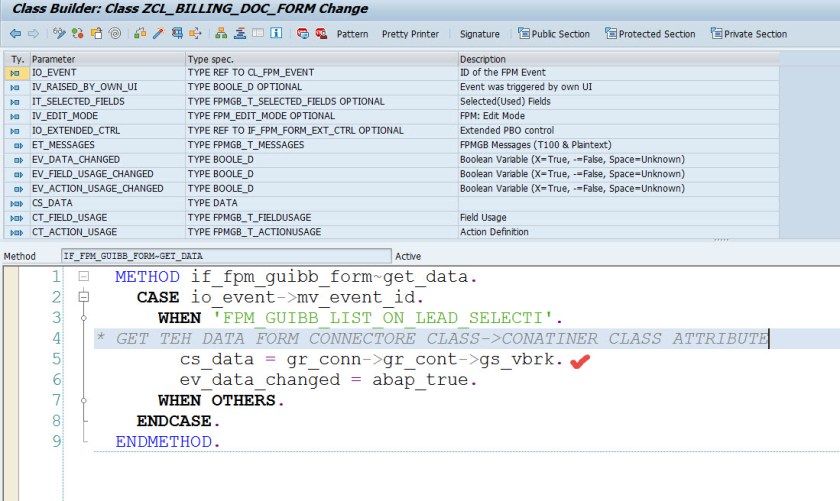Click the importing icon of IO_EXTENDED_CTRL row

[x=14, y=131]
